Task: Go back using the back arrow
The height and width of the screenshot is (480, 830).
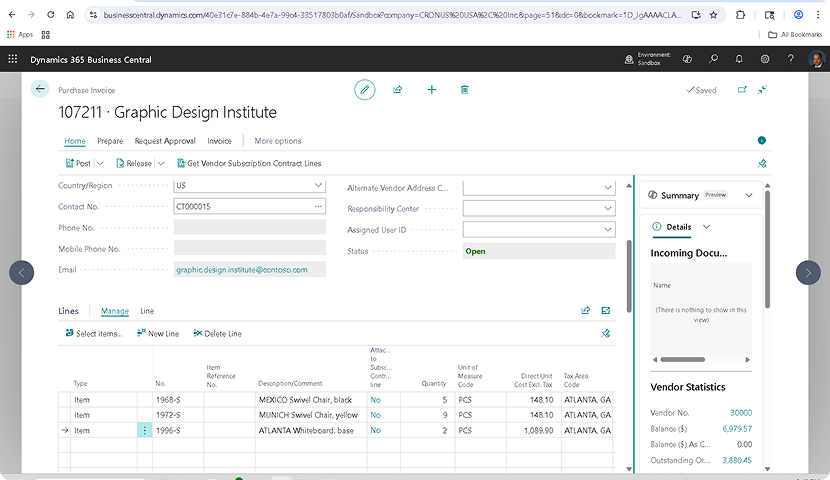Action: [40, 89]
